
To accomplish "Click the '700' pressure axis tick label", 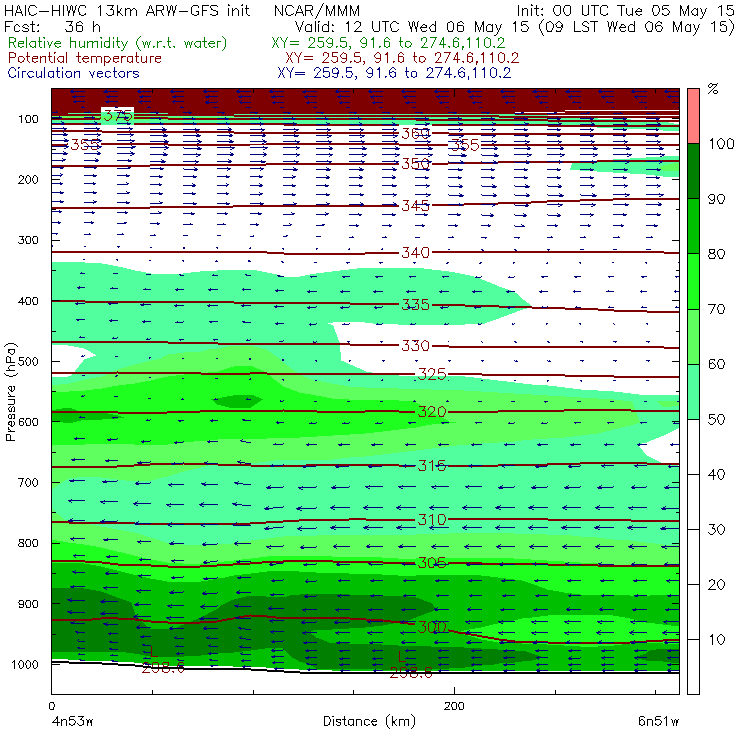I will tap(28, 482).
